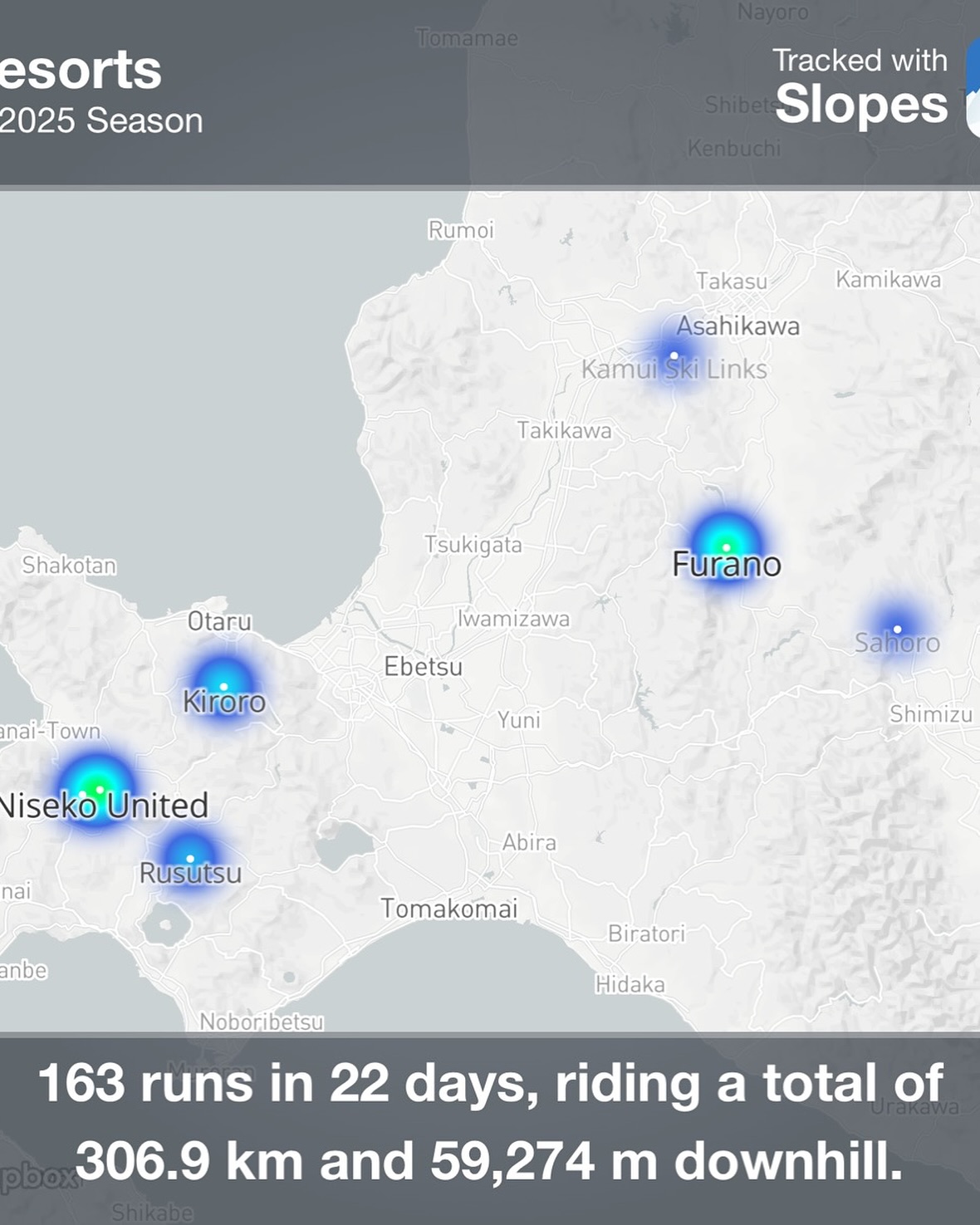Click the 'Tracked with' text
Screen dimensions: 980x1225
pyautogui.click(x=860, y=60)
